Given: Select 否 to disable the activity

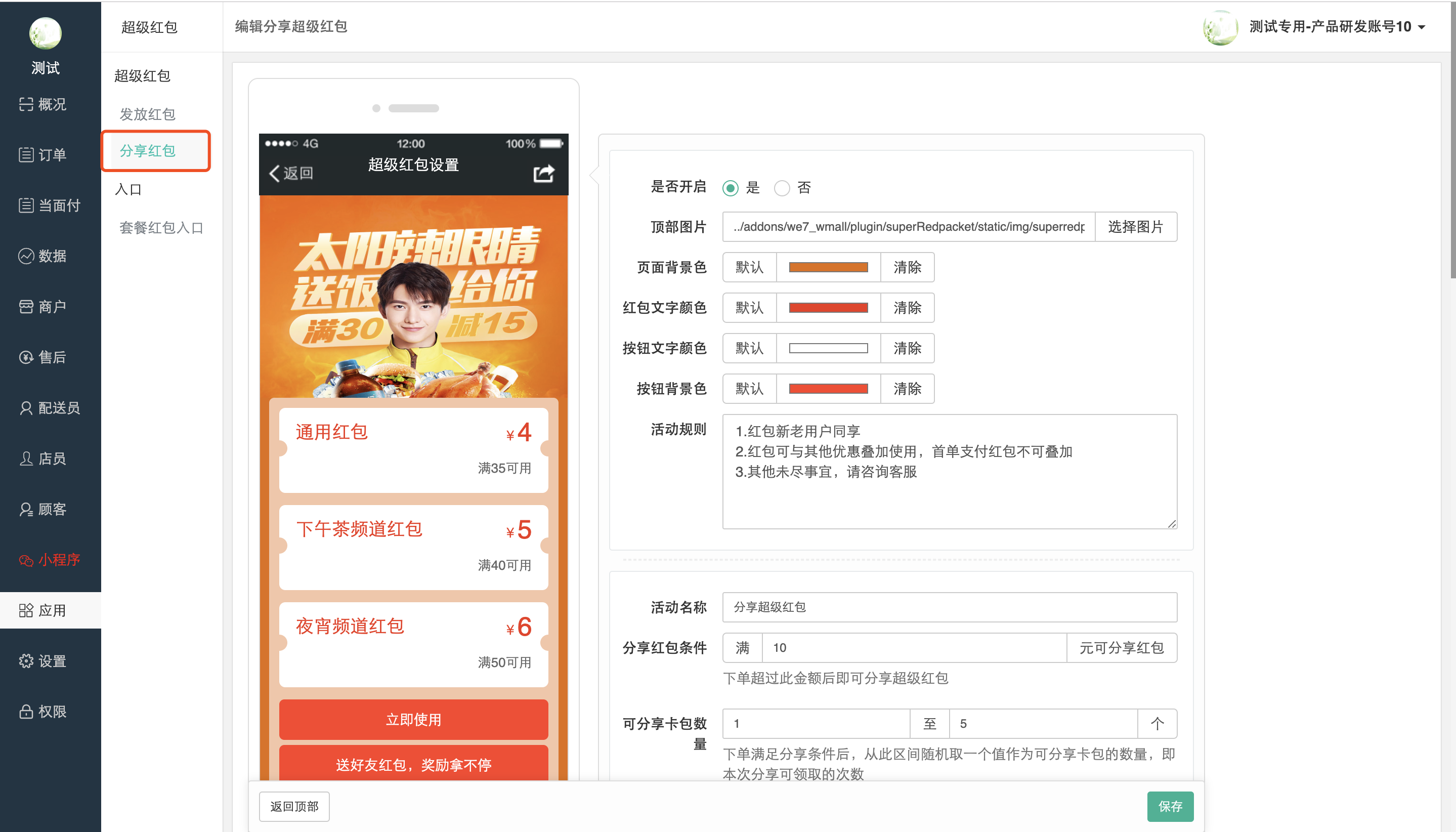Looking at the screenshot, I should click(782, 187).
